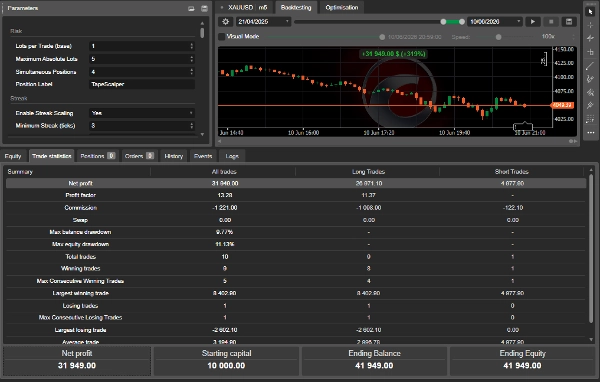Open the Events tab

(x=203, y=156)
